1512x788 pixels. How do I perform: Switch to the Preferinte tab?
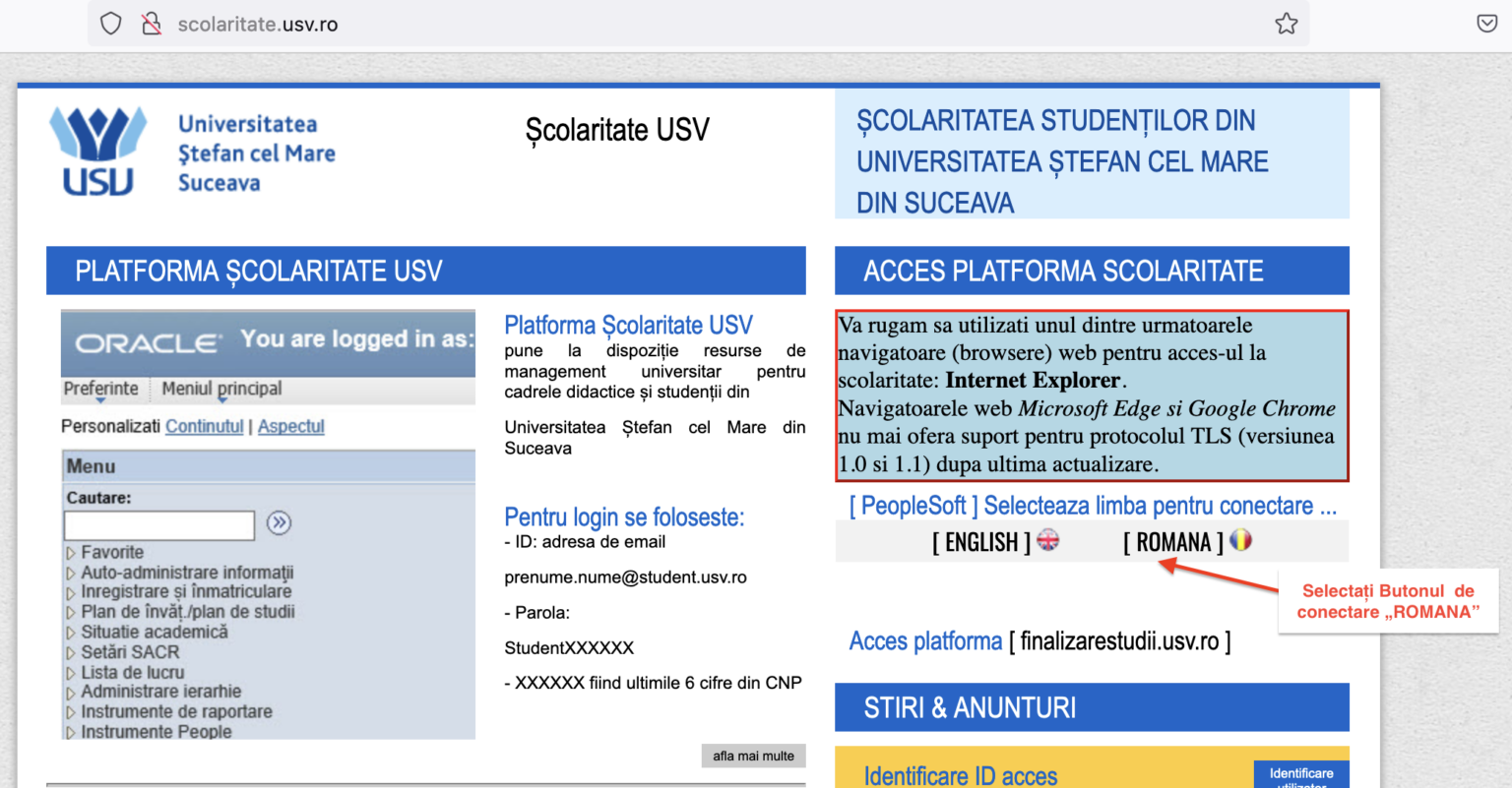point(100,389)
